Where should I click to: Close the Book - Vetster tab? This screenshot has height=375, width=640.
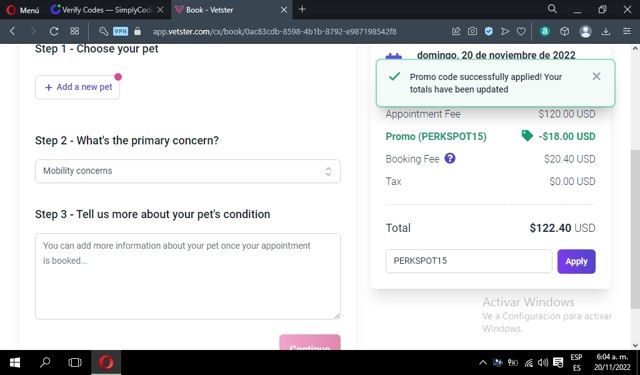click(x=284, y=10)
